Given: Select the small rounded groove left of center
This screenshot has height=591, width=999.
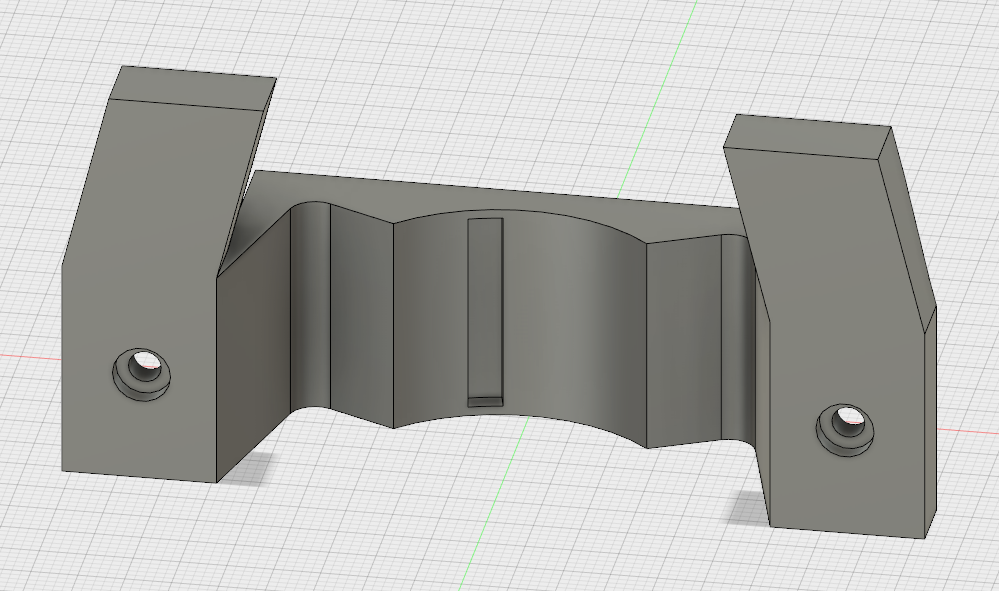Looking at the screenshot, I should (310, 306).
